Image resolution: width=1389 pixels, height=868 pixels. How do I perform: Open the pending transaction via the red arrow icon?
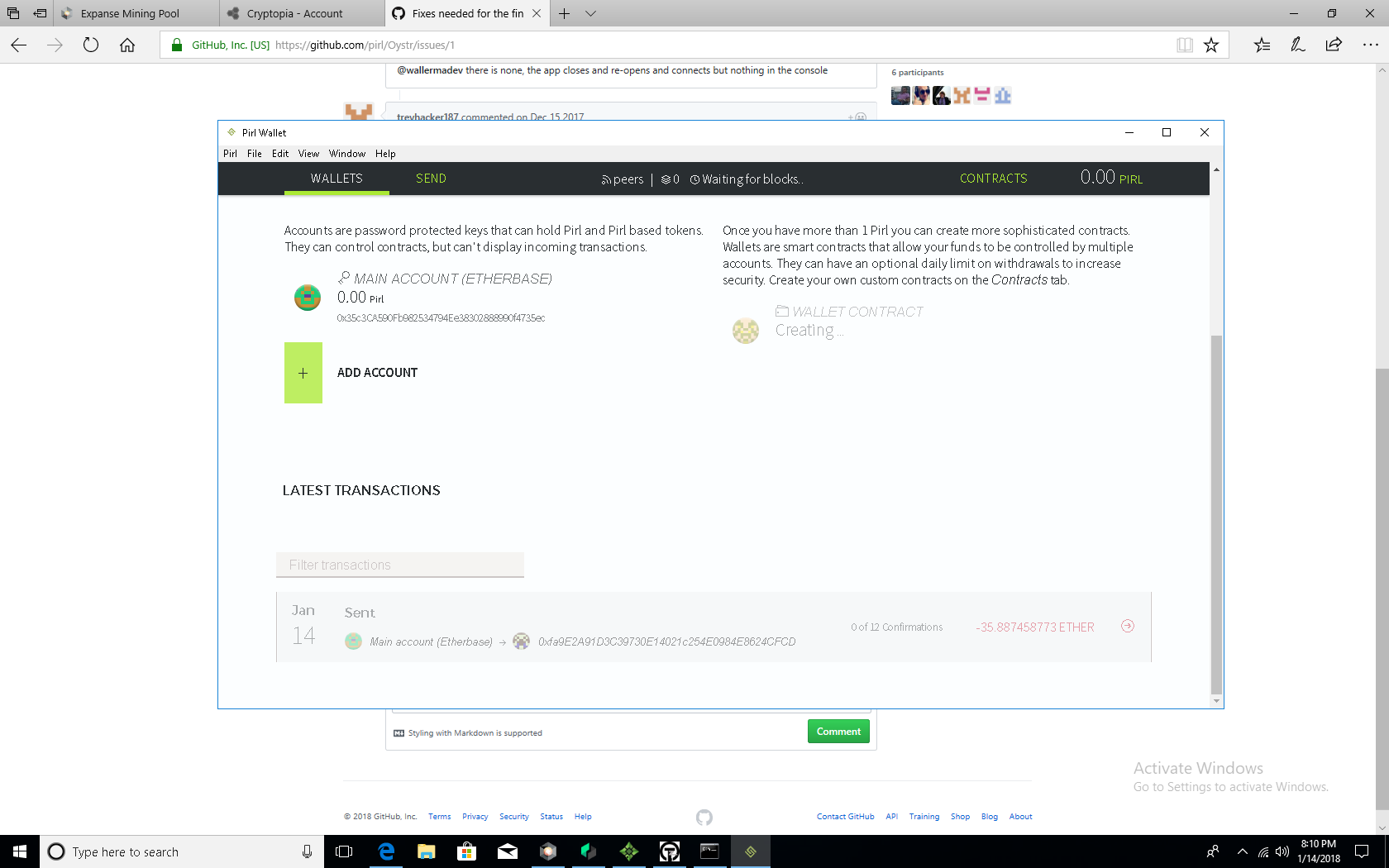point(1127,627)
